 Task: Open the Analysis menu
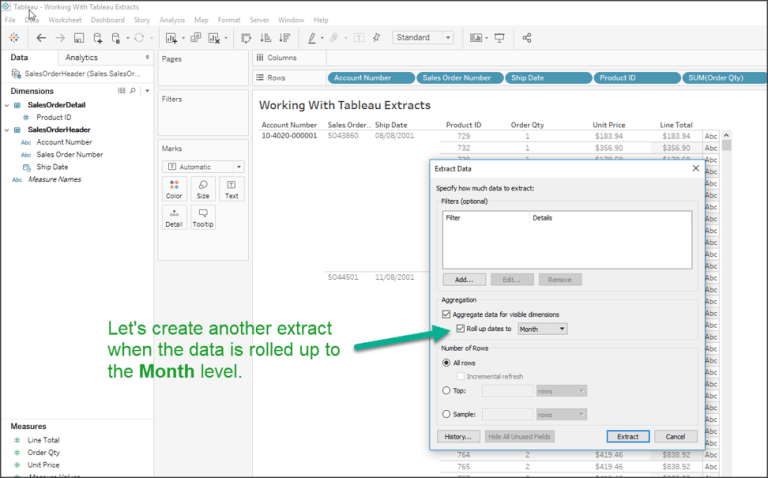click(172, 20)
